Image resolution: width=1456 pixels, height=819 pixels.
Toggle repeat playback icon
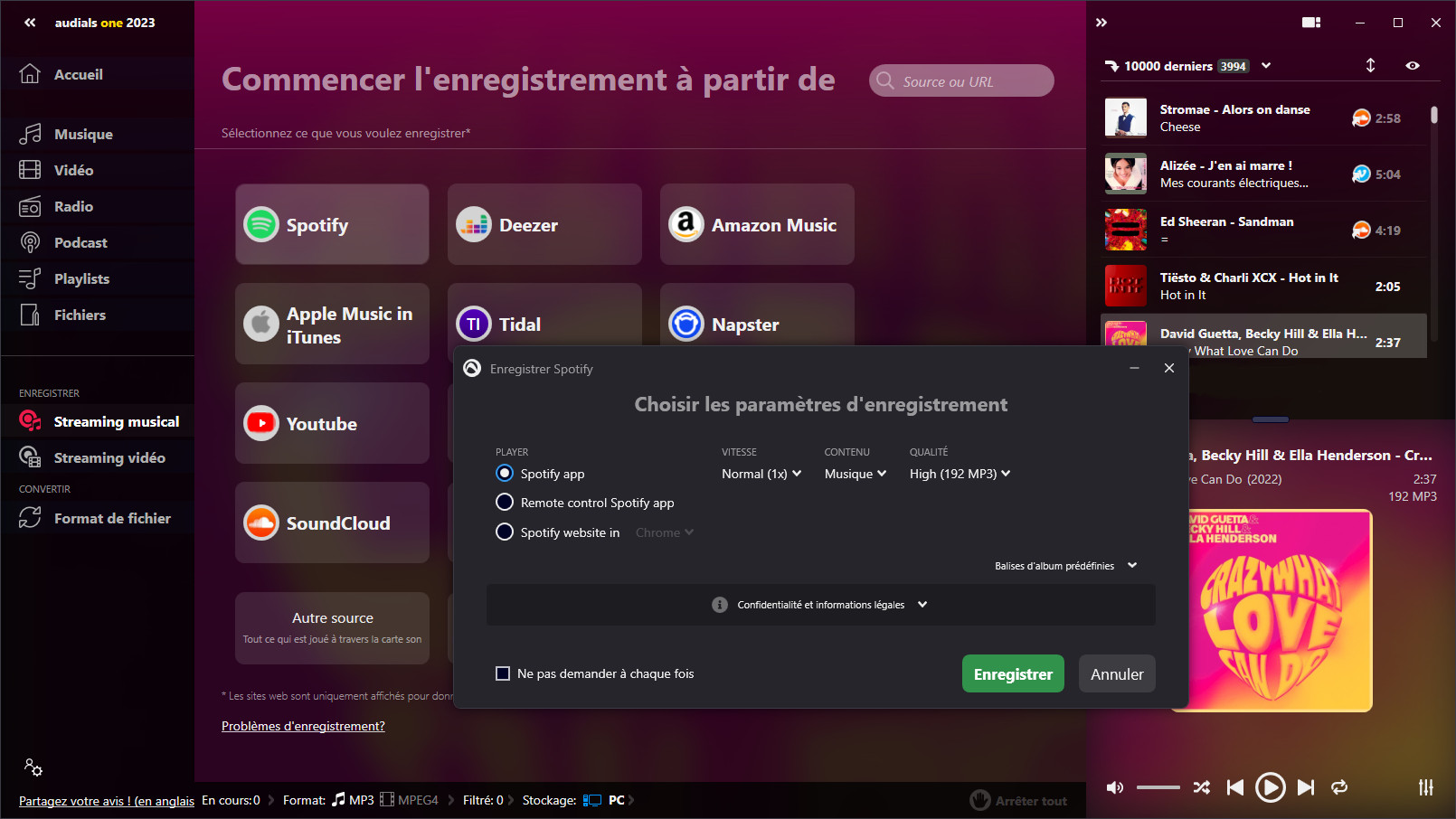coord(1339,787)
